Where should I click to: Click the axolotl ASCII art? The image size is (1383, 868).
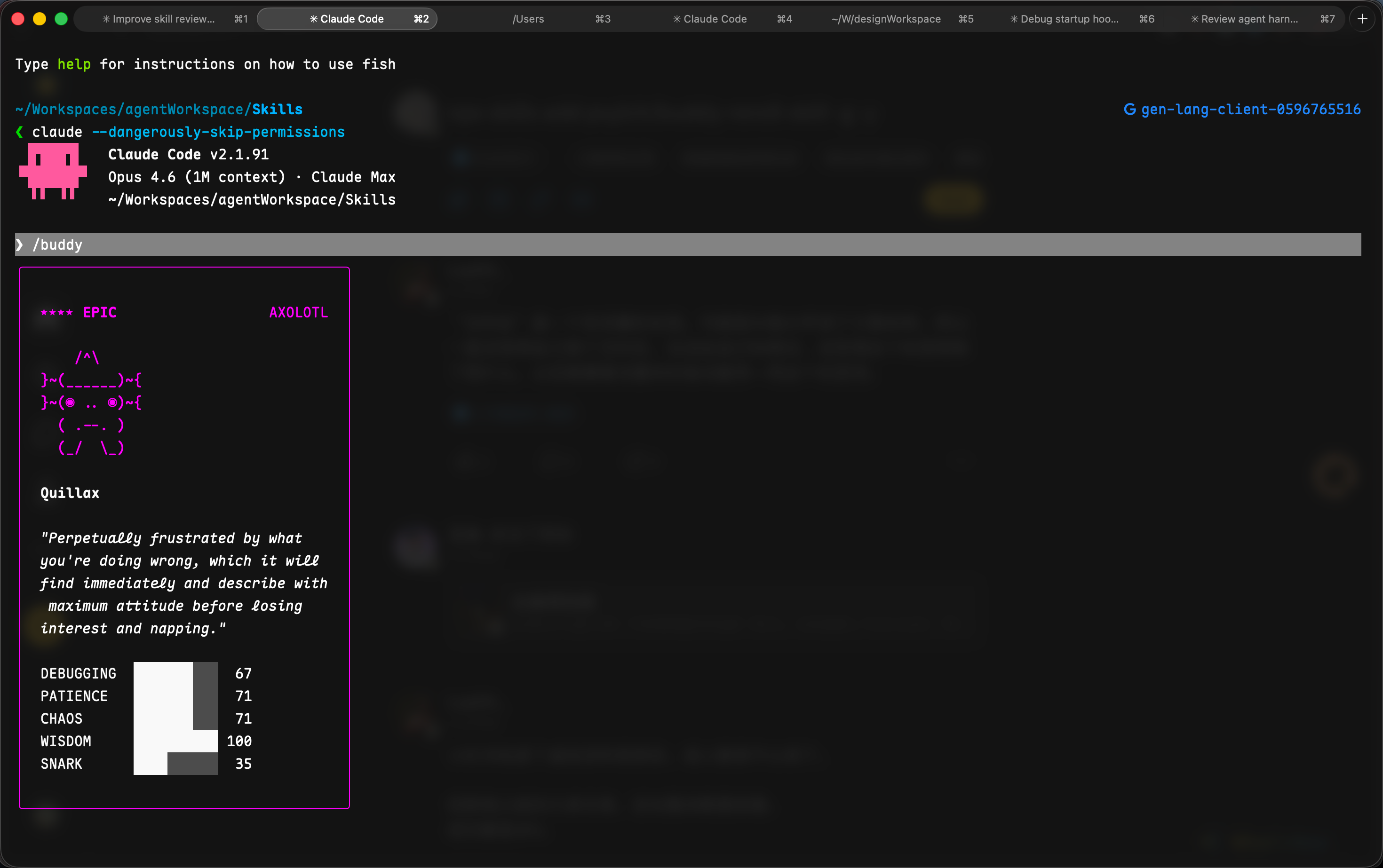[91, 403]
